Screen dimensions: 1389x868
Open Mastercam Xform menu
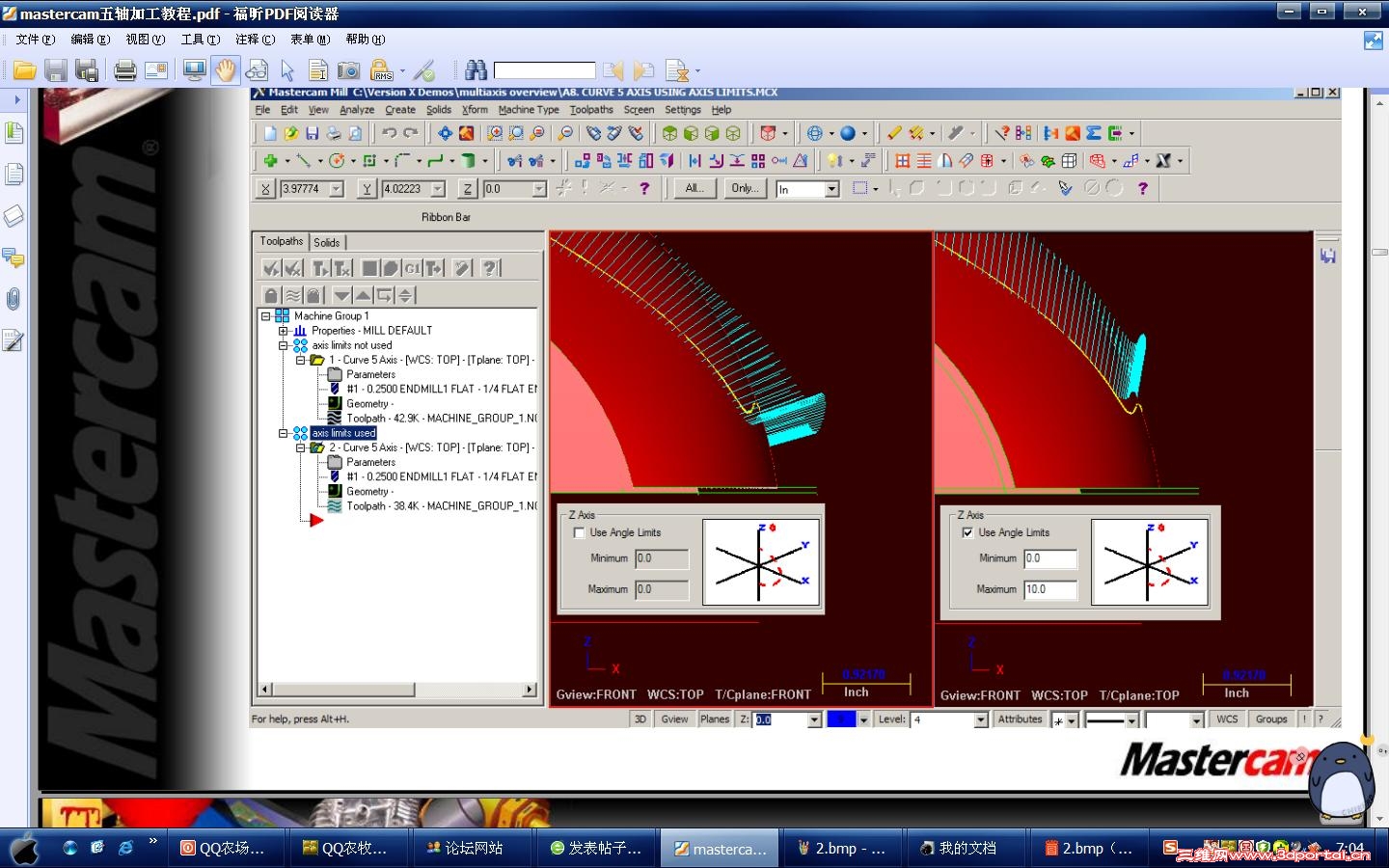[x=475, y=110]
